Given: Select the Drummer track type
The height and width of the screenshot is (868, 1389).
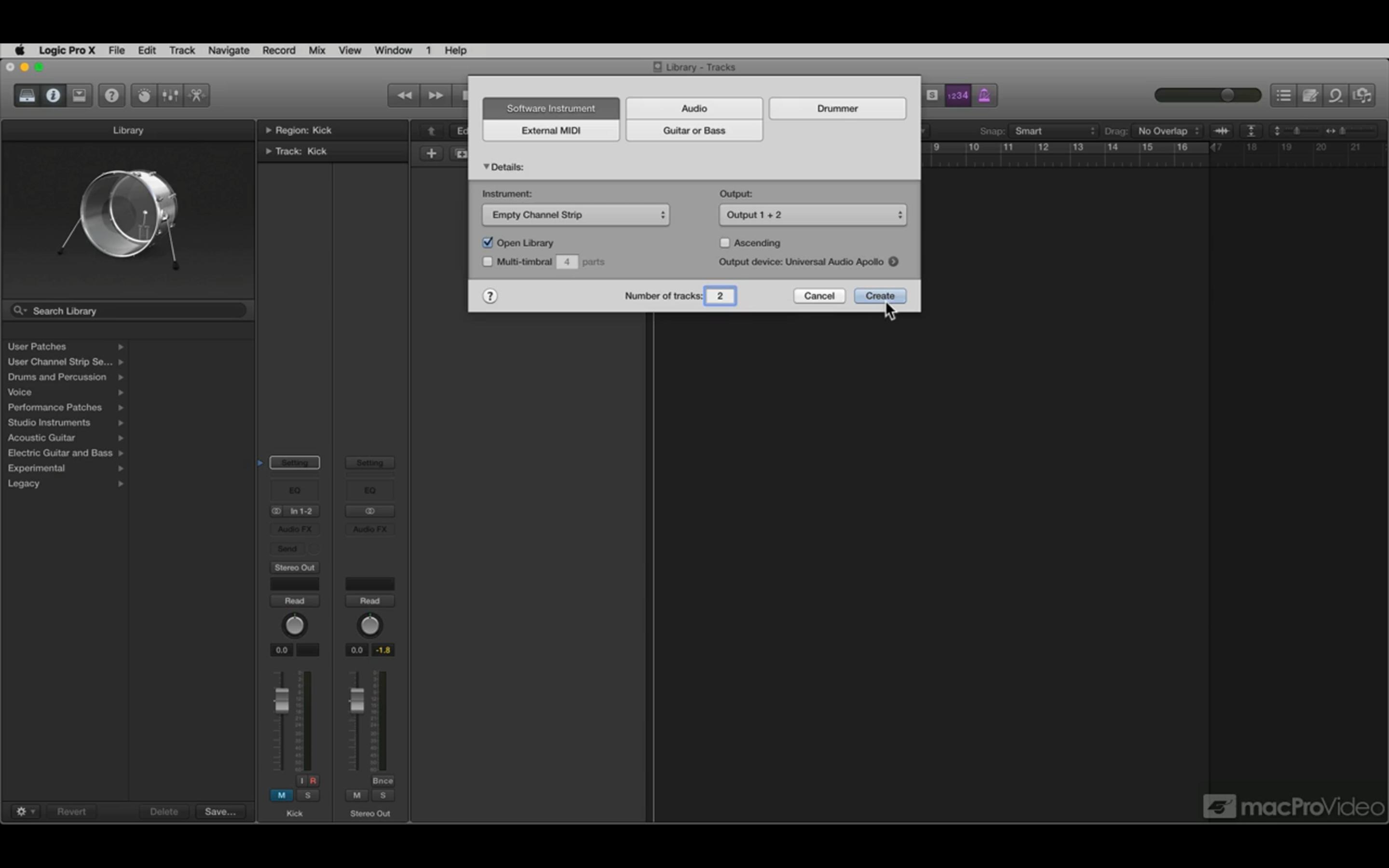Looking at the screenshot, I should click(x=837, y=108).
